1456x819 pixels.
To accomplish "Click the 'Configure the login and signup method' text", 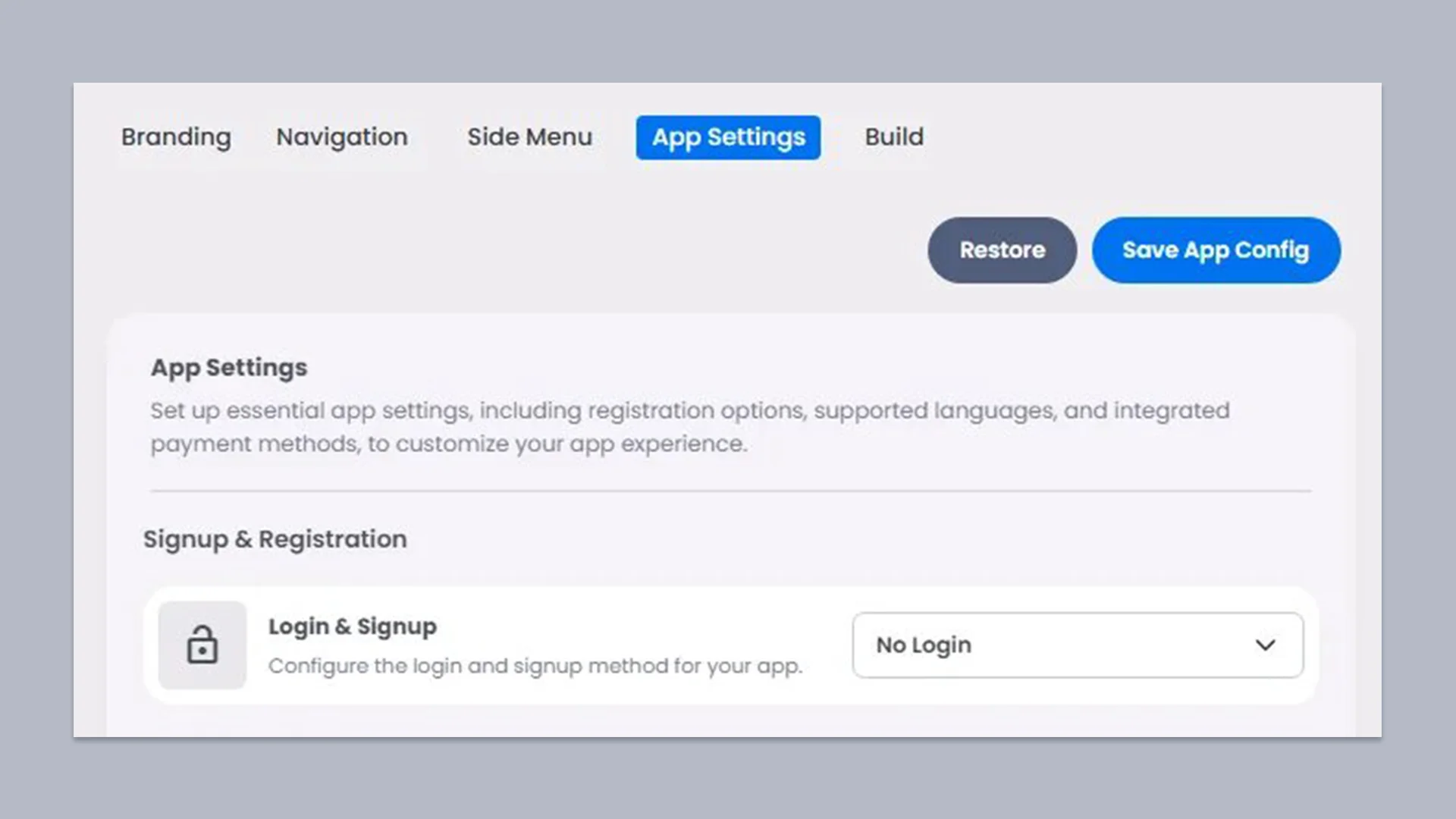I will click(535, 666).
